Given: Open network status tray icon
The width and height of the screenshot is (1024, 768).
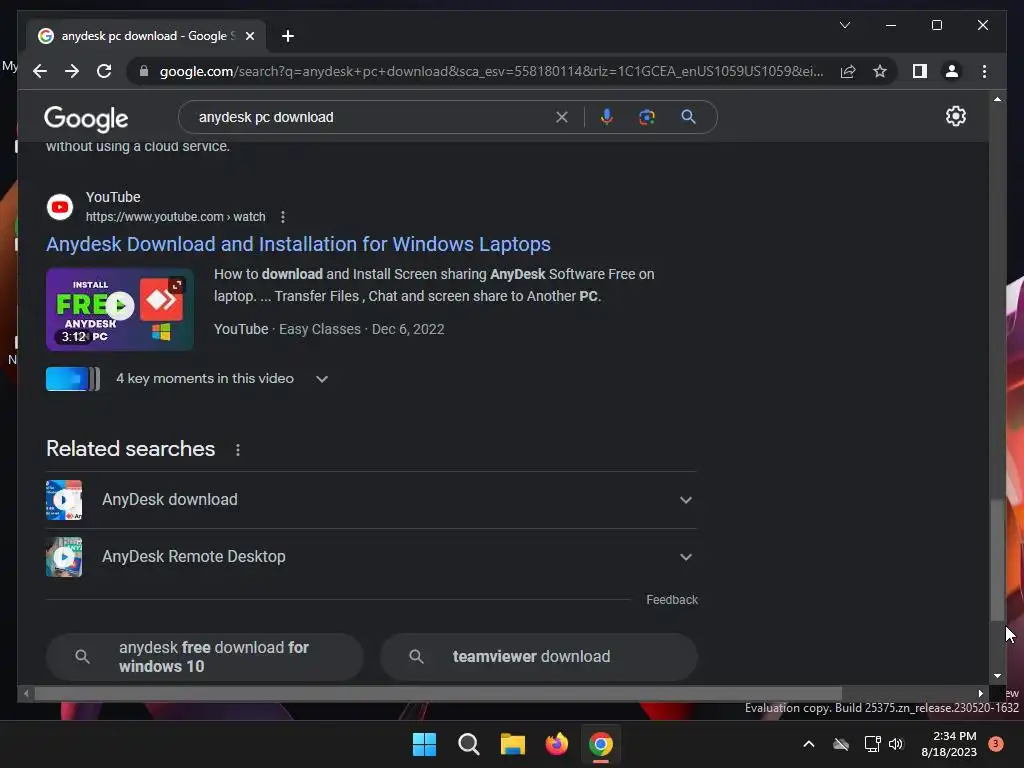Looking at the screenshot, I should pyautogui.click(x=872, y=744).
